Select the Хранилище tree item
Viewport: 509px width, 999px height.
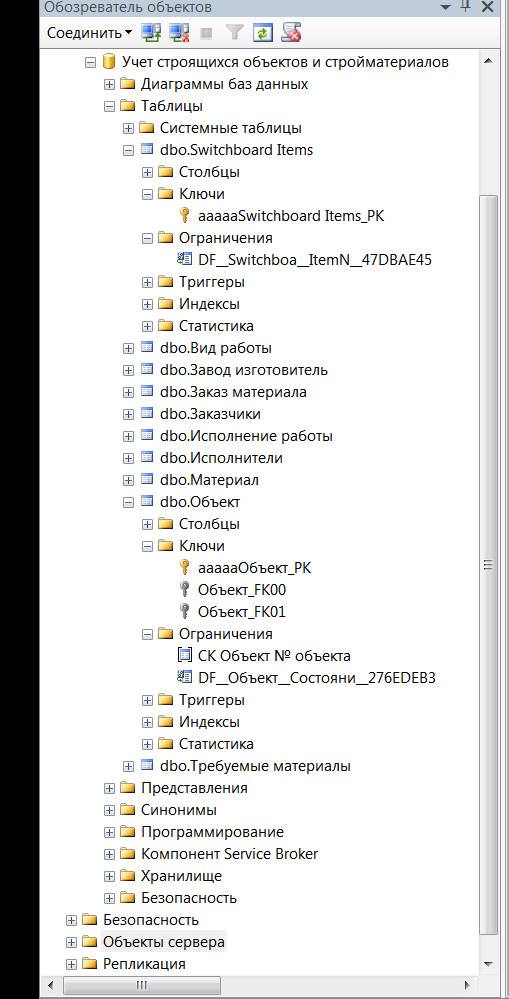click(x=182, y=876)
